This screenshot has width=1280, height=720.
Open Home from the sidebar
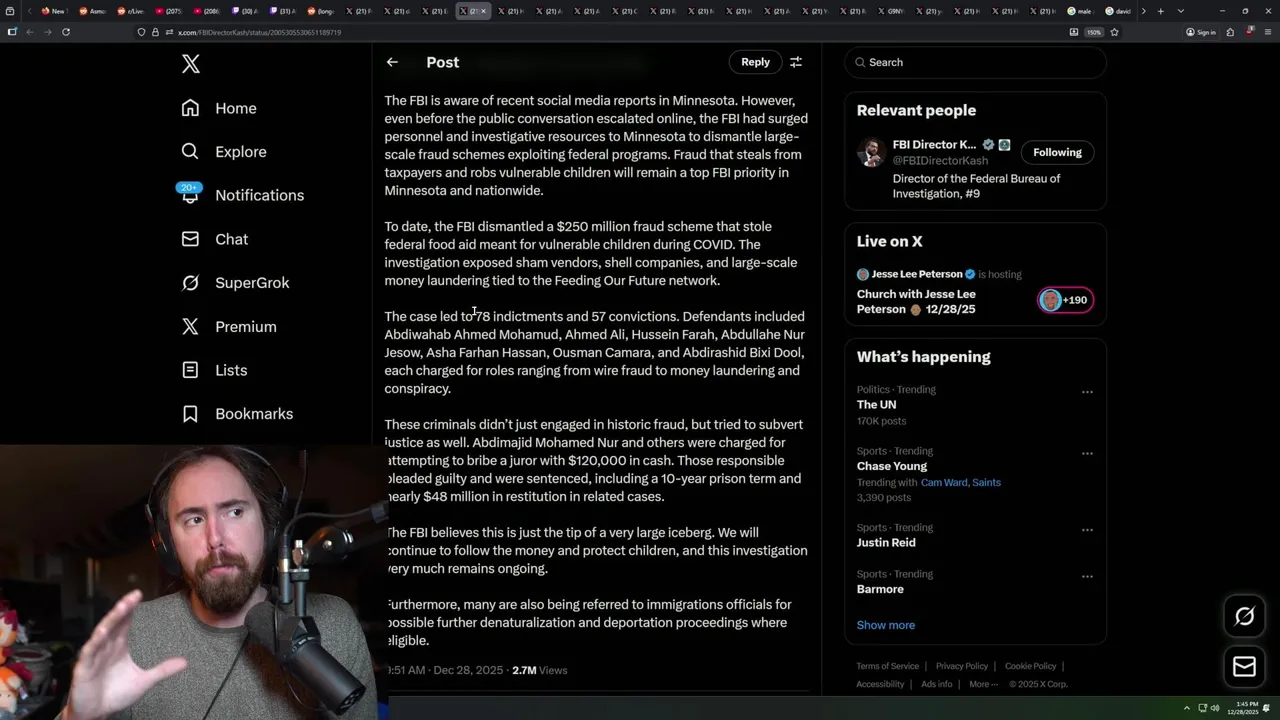[x=219, y=108]
